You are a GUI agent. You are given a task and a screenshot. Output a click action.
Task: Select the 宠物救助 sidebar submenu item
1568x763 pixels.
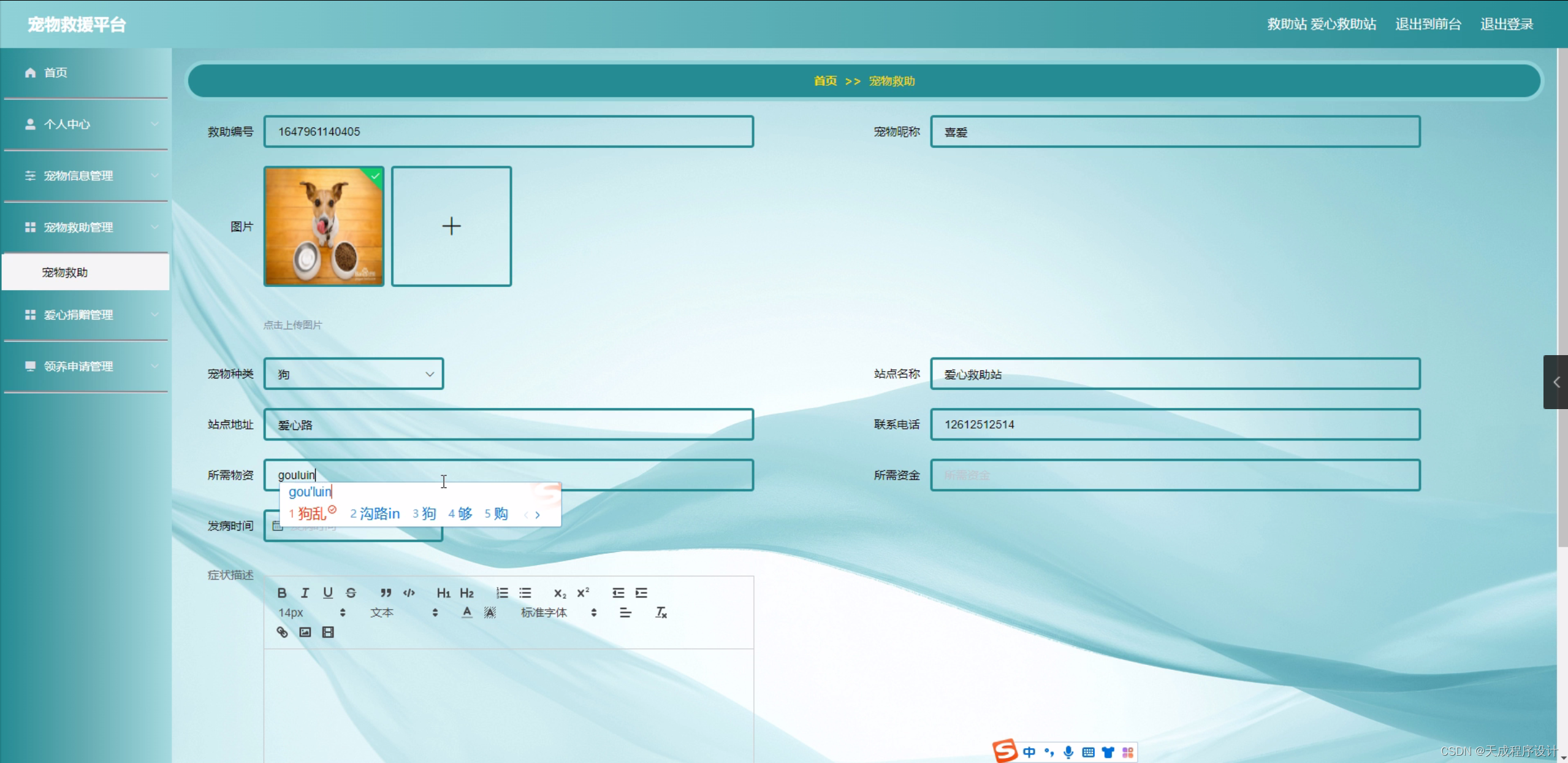66,272
